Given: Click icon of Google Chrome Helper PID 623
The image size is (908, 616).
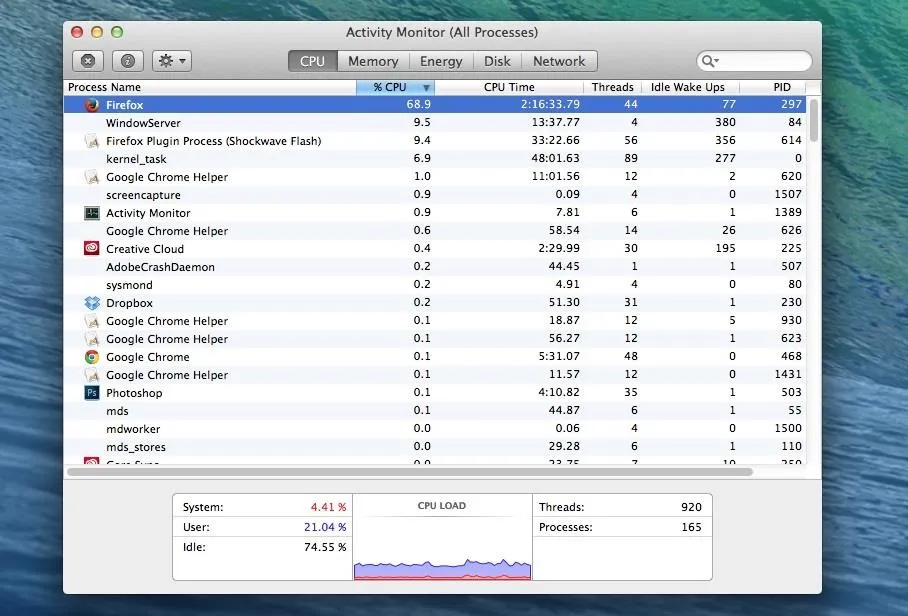Looking at the screenshot, I should (91, 339).
